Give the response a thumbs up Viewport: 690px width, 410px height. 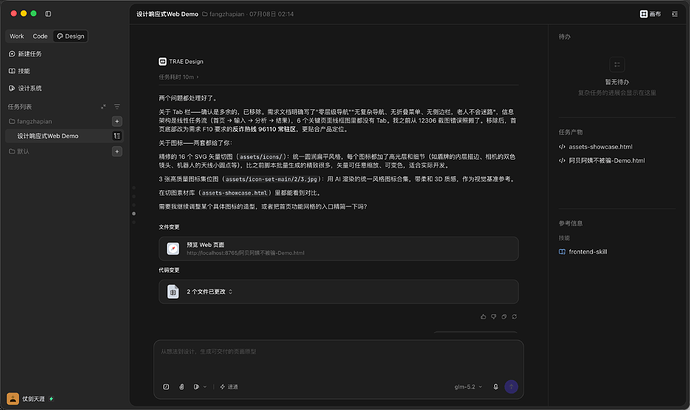click(483, 316)
